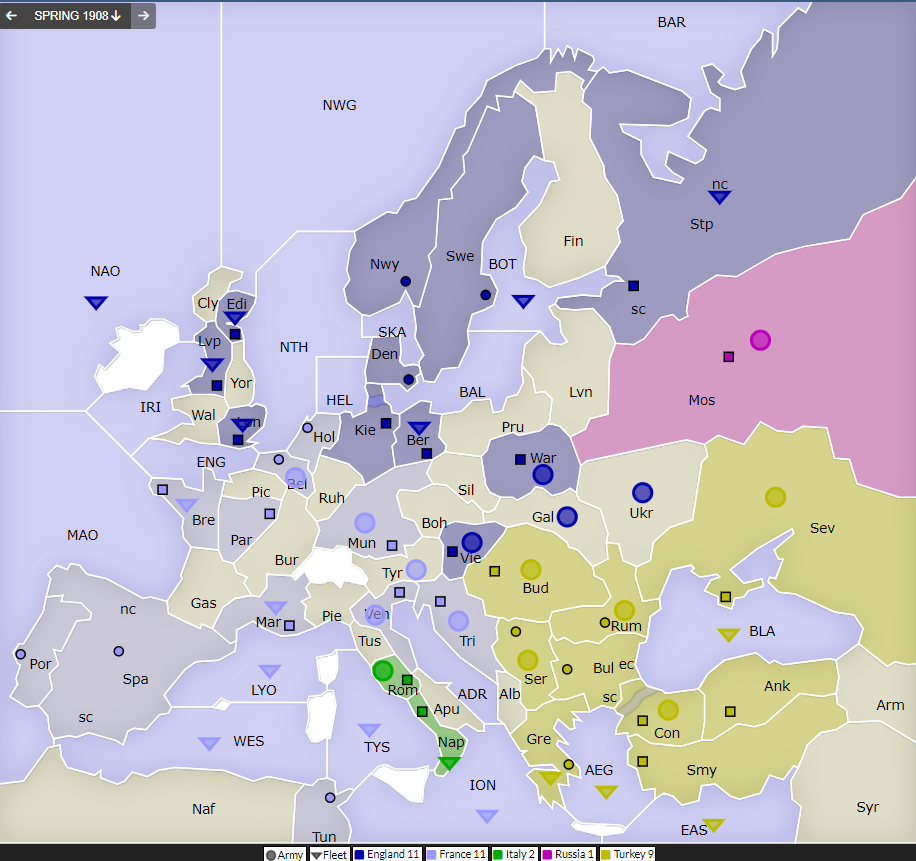The height and width of the screenshot is (861, 916).
Task: Select the fleet on Stp north coast
Action: point(720,197)
